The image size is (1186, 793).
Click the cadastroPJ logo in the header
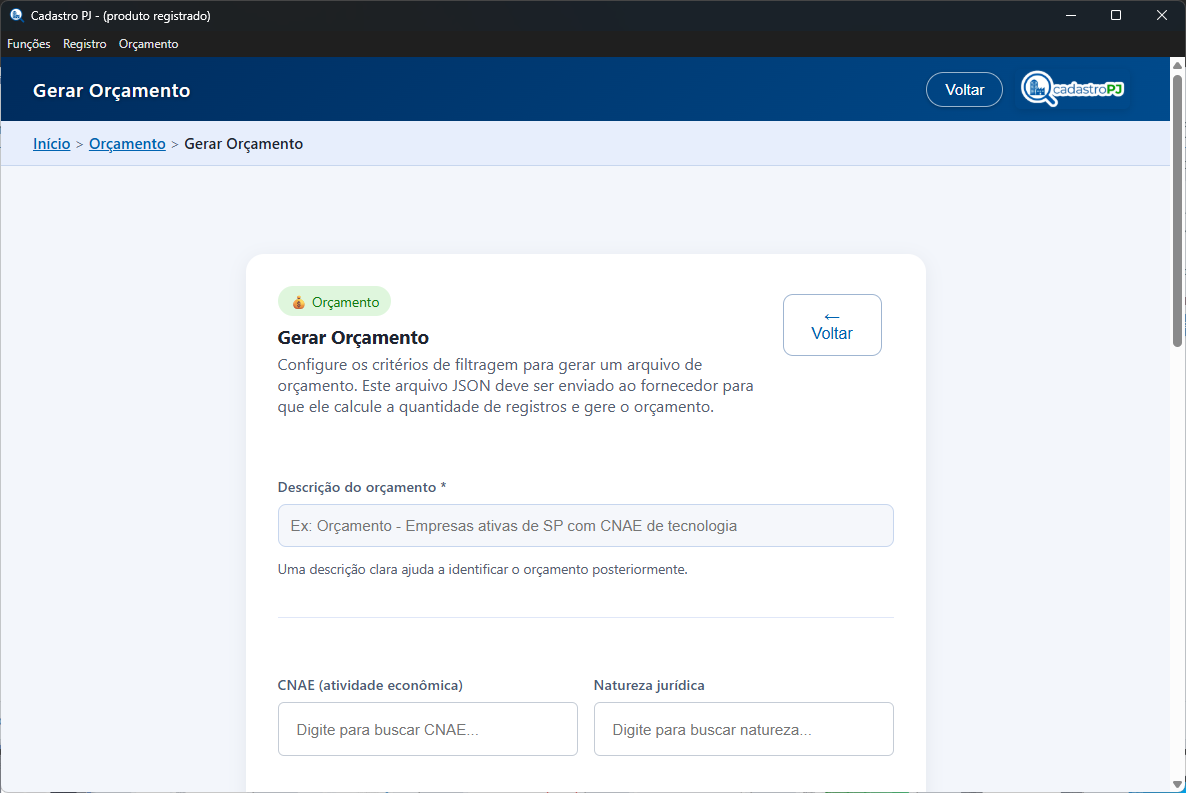click(1073, 89)
